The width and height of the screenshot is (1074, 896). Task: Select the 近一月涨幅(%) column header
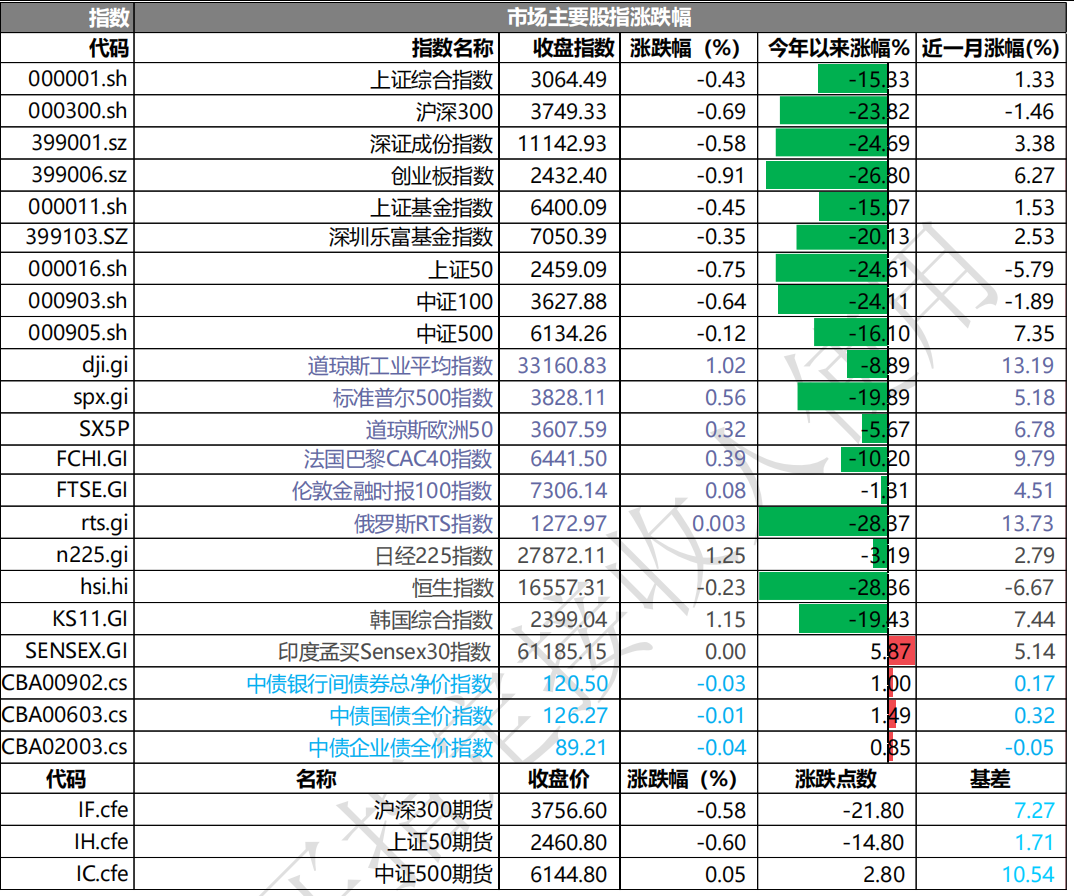tap(988, 48)
